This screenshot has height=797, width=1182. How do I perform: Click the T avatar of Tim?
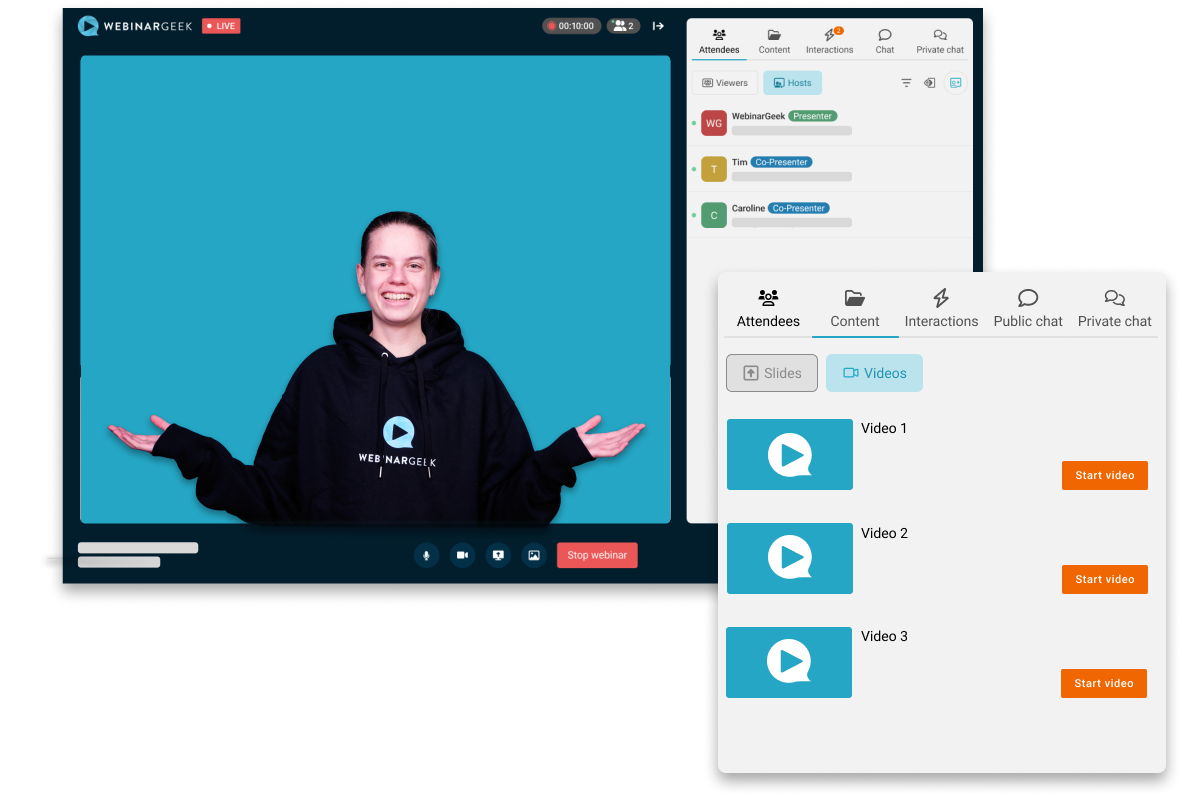pyautogui.click(x=714, y=169)
